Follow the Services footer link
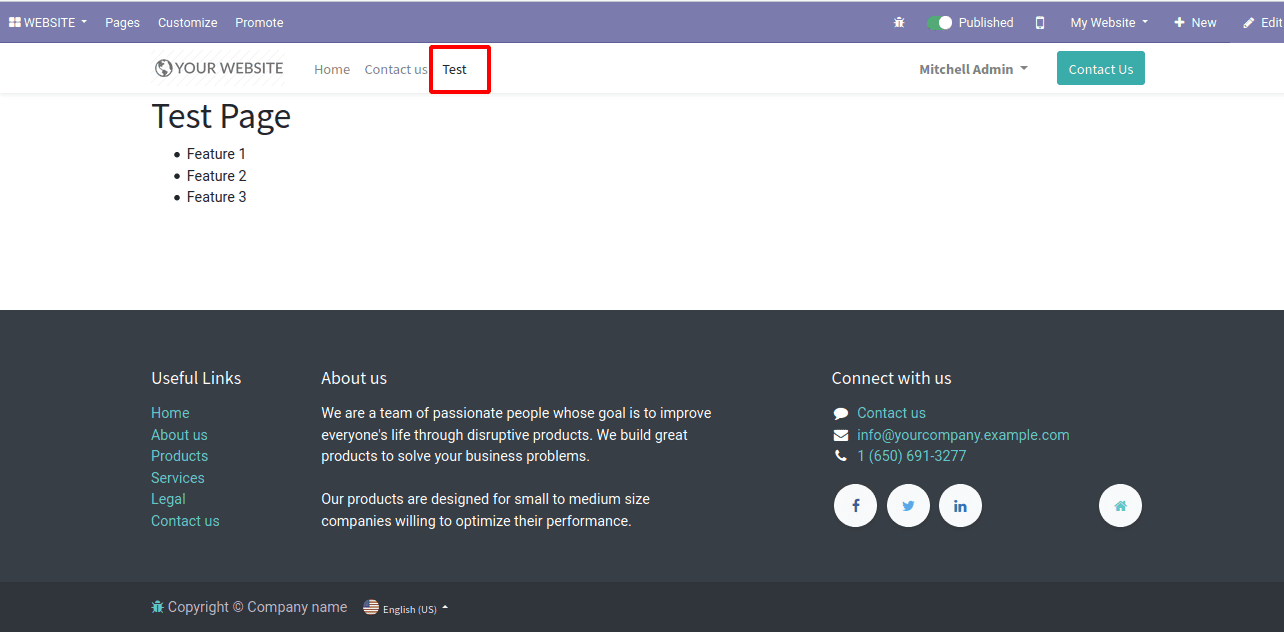1284x632 pixels. (x=177, y=478)
